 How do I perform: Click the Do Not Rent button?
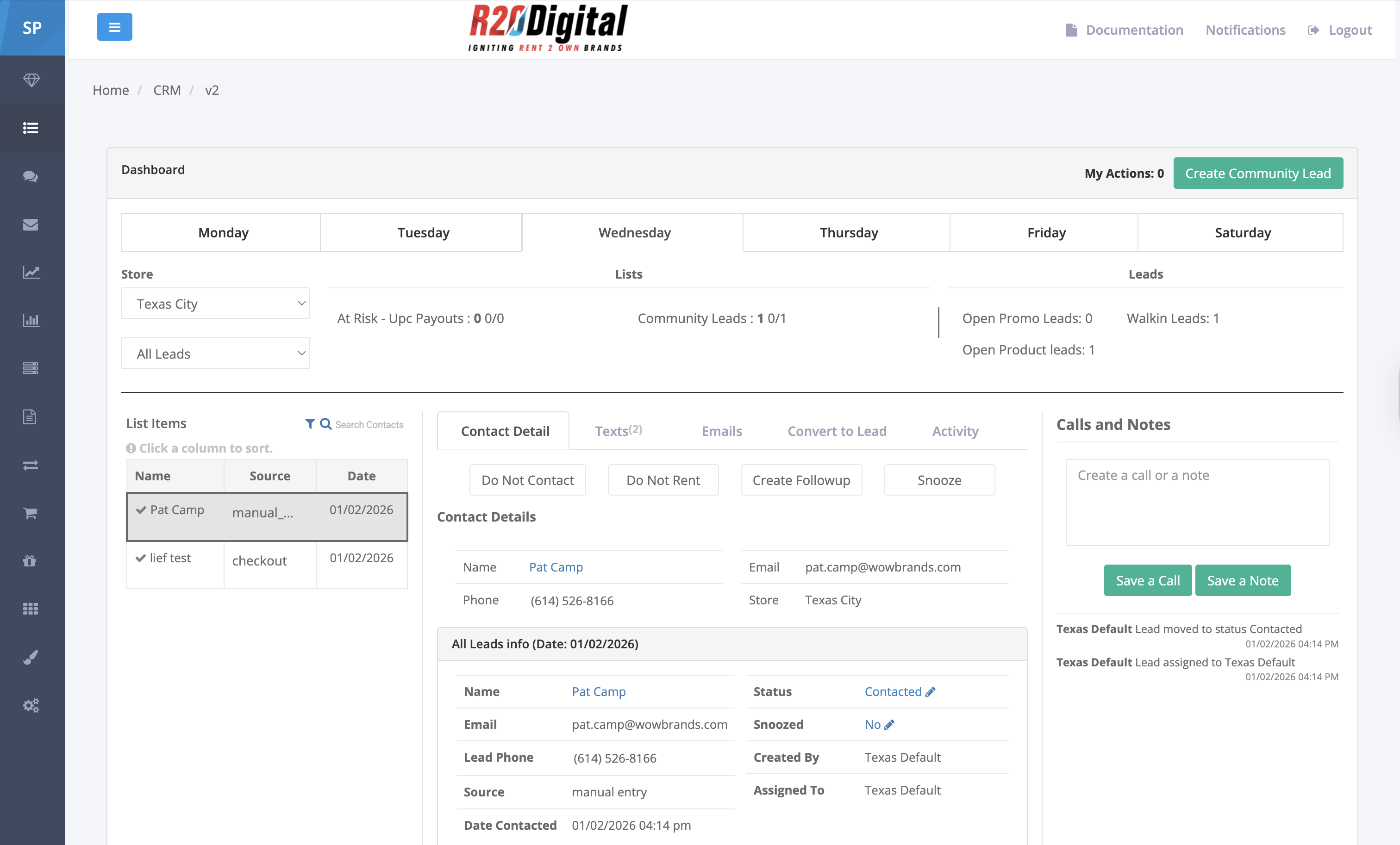point(663,480)
